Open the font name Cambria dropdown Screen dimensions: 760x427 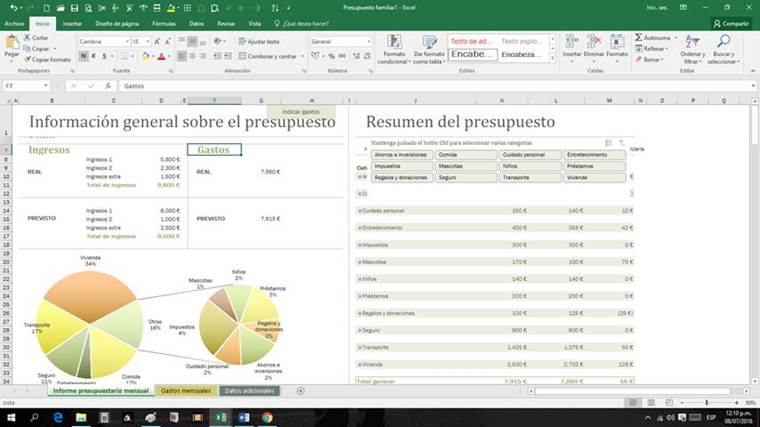point(127,42)
